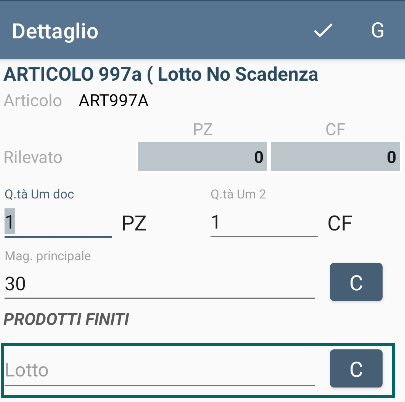Confirm with the checkmark icon

[323, 31]
